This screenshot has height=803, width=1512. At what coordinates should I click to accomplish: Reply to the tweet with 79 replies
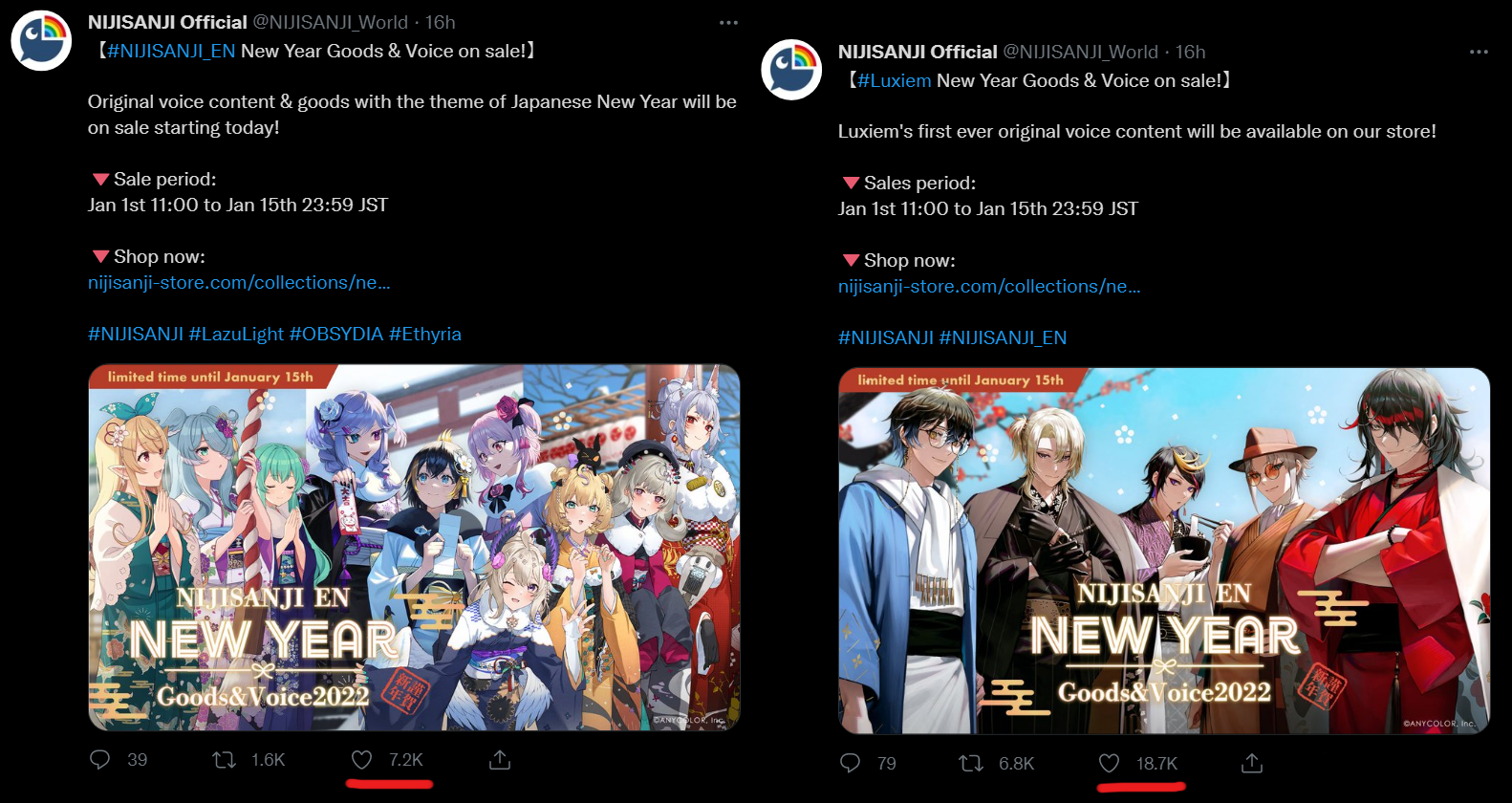click(850, 763)
